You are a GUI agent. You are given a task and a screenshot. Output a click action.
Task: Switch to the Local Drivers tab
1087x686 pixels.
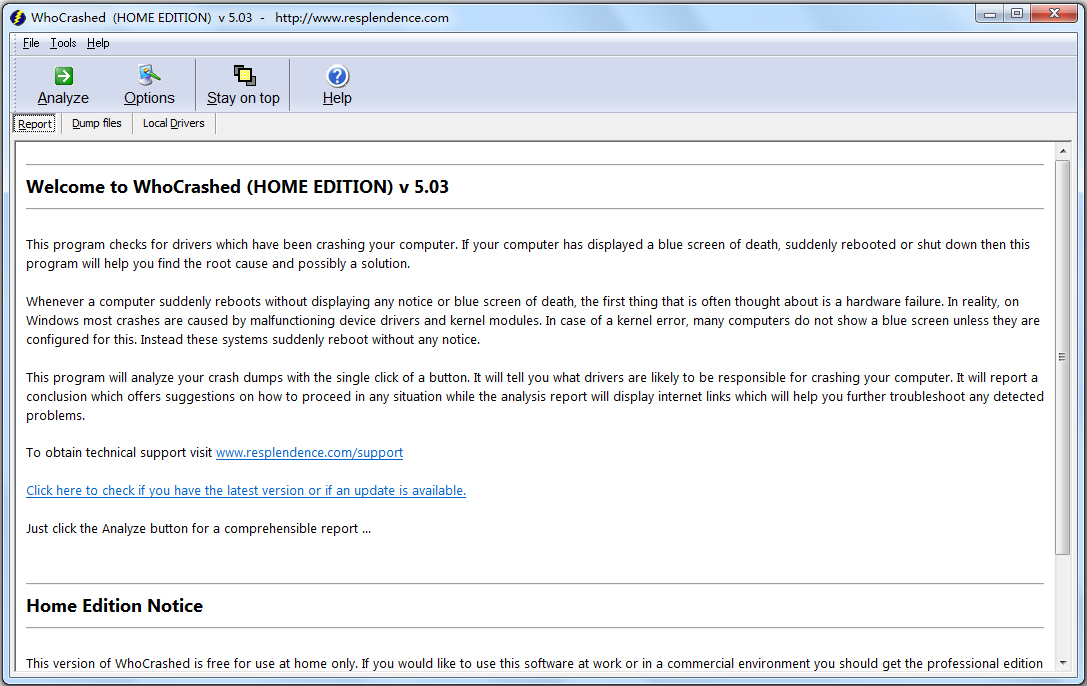coord(173,124)
